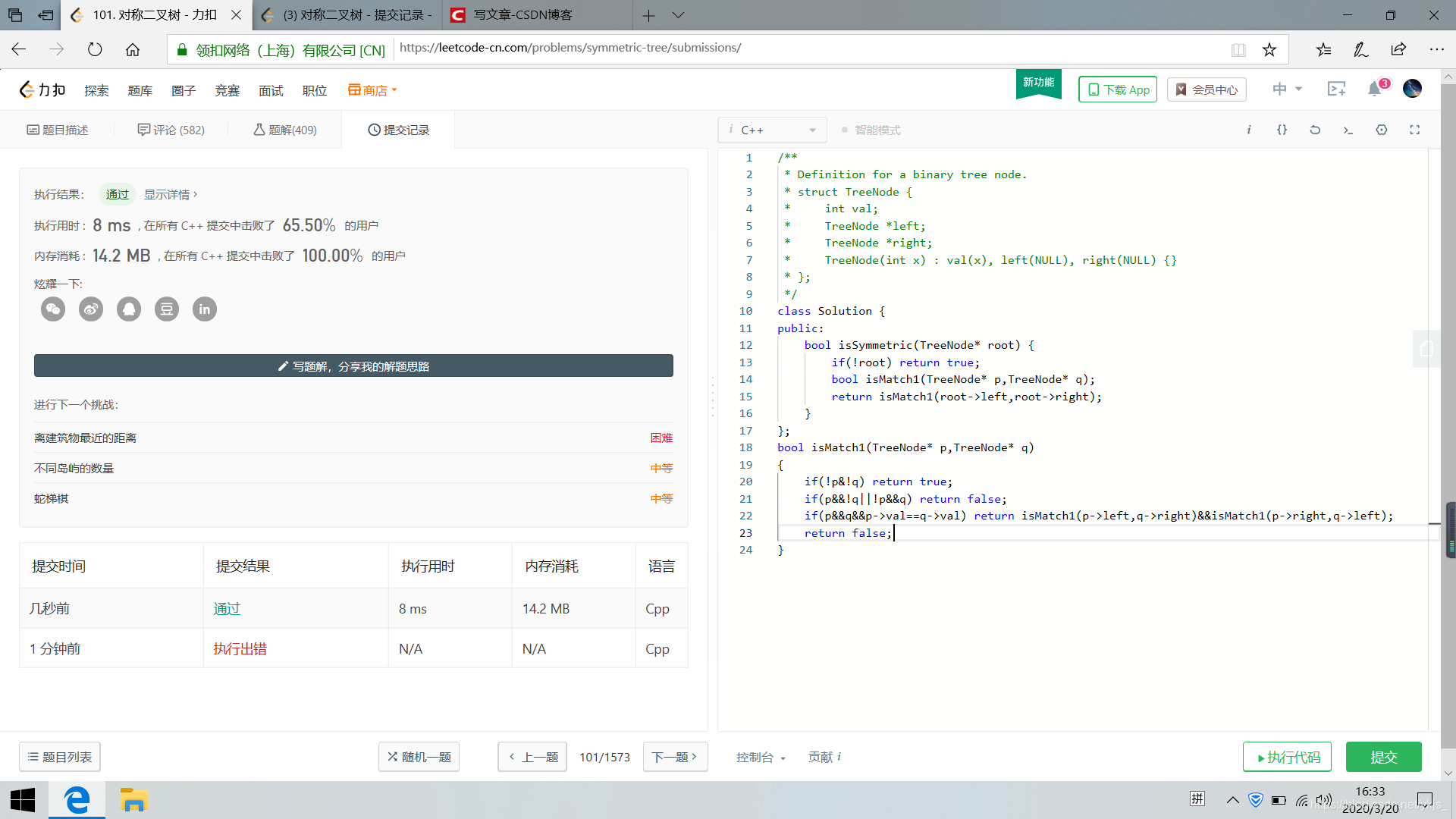The image size is (1456, 819).
Task: Switch to the 题目描述 tab
Action: click(58, 130)
